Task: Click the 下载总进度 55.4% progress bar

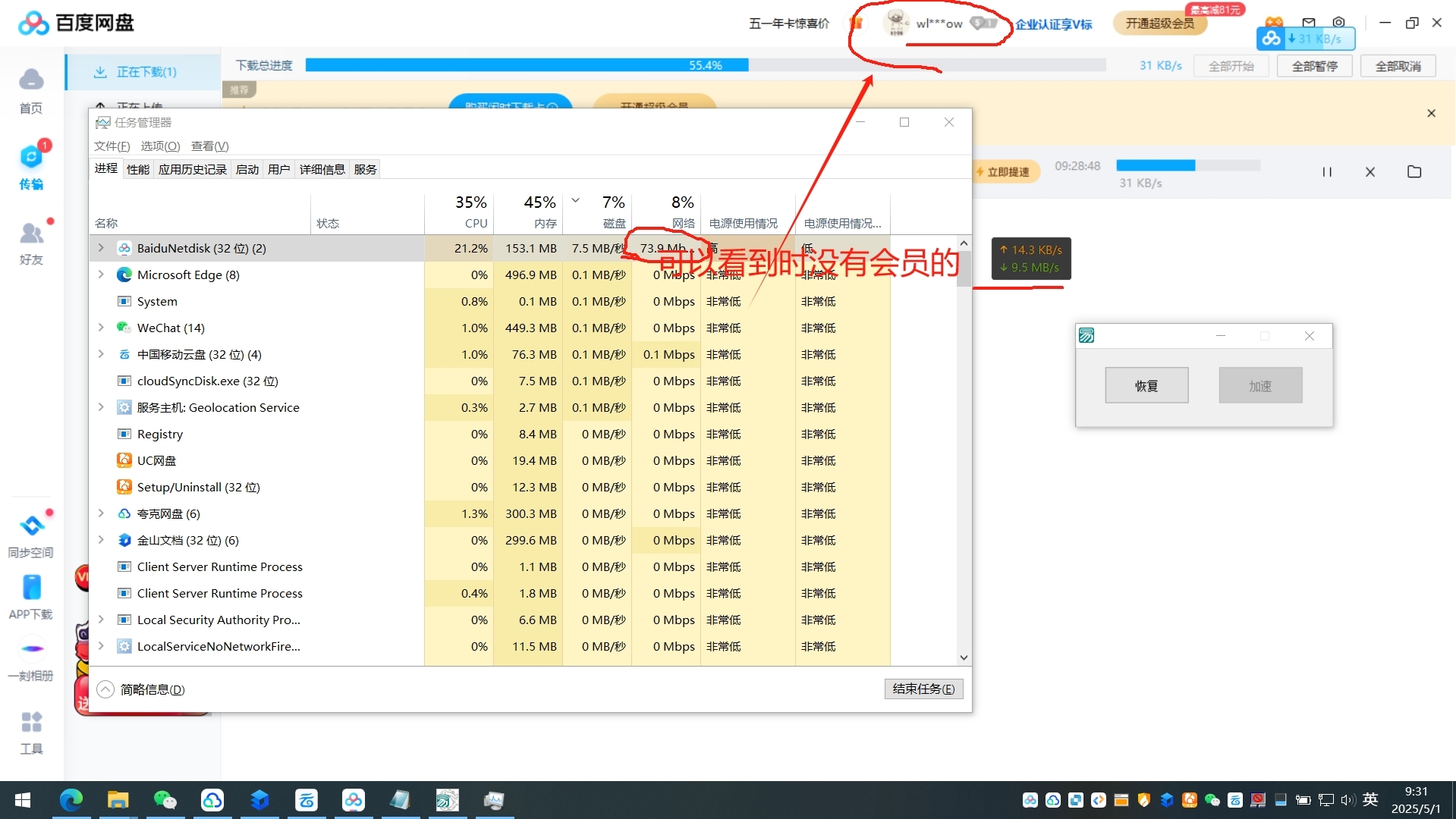Action: pyautogui.click(x=705, y=65)
